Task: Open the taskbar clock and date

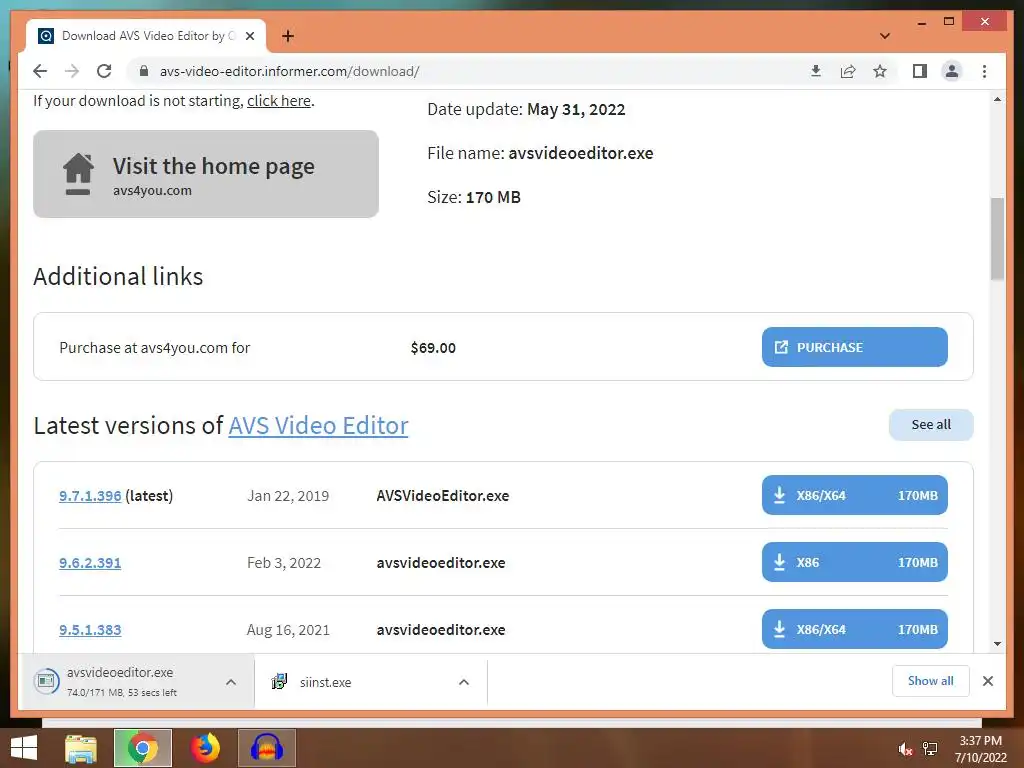Action: coord(980,749)
